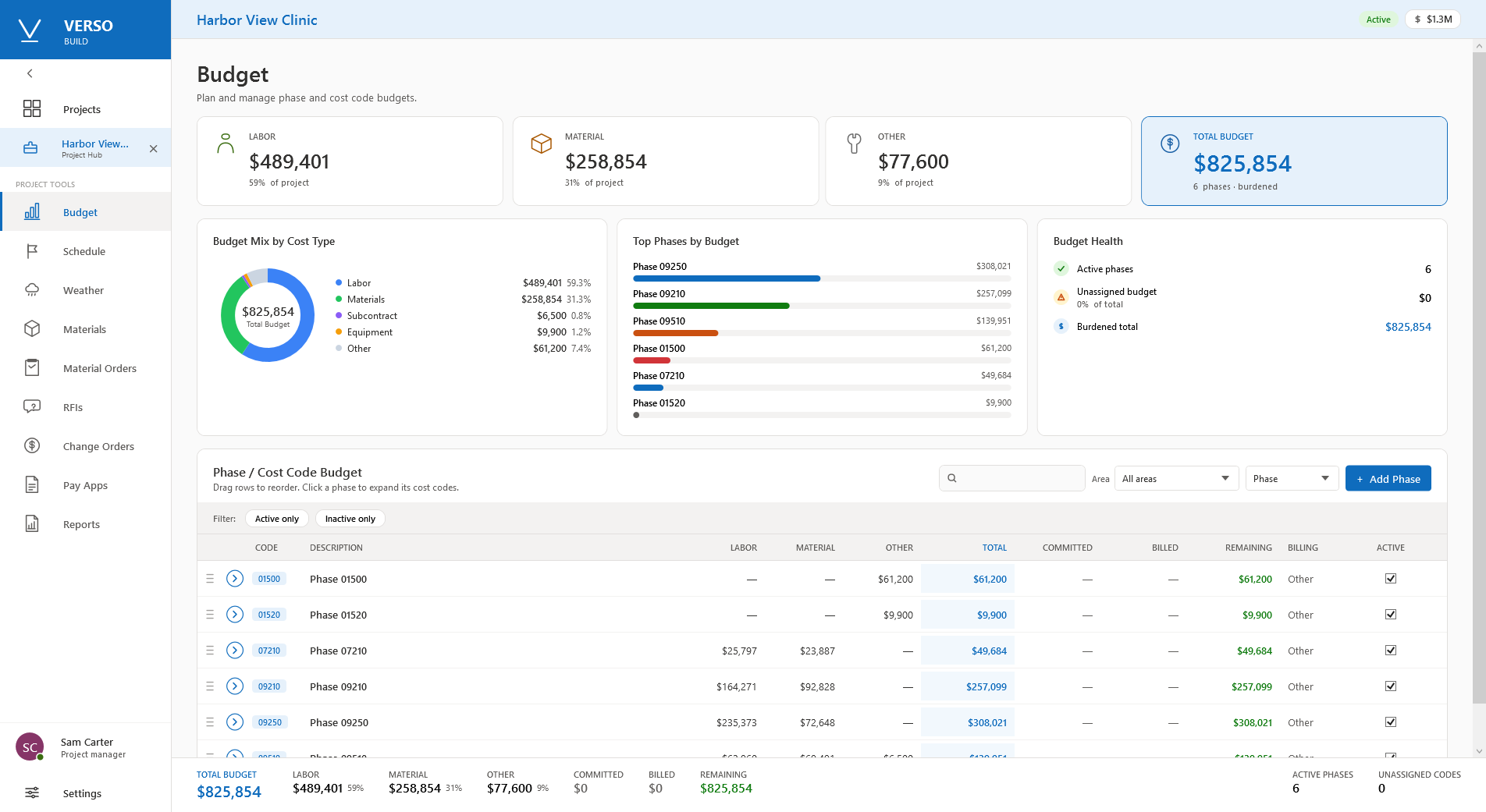Screen dimensions: 1486x812
Task: Click Sam Carter avatar
Action: [x=30, y=746]
